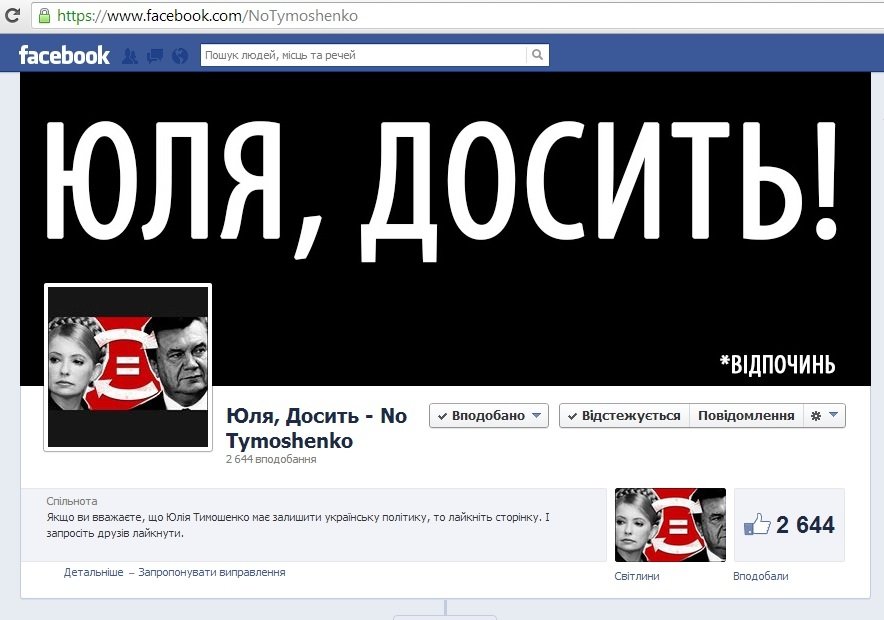Screen dimensions: 884x620
Task: Open the notifications globe icon
Action: point(180,56)
